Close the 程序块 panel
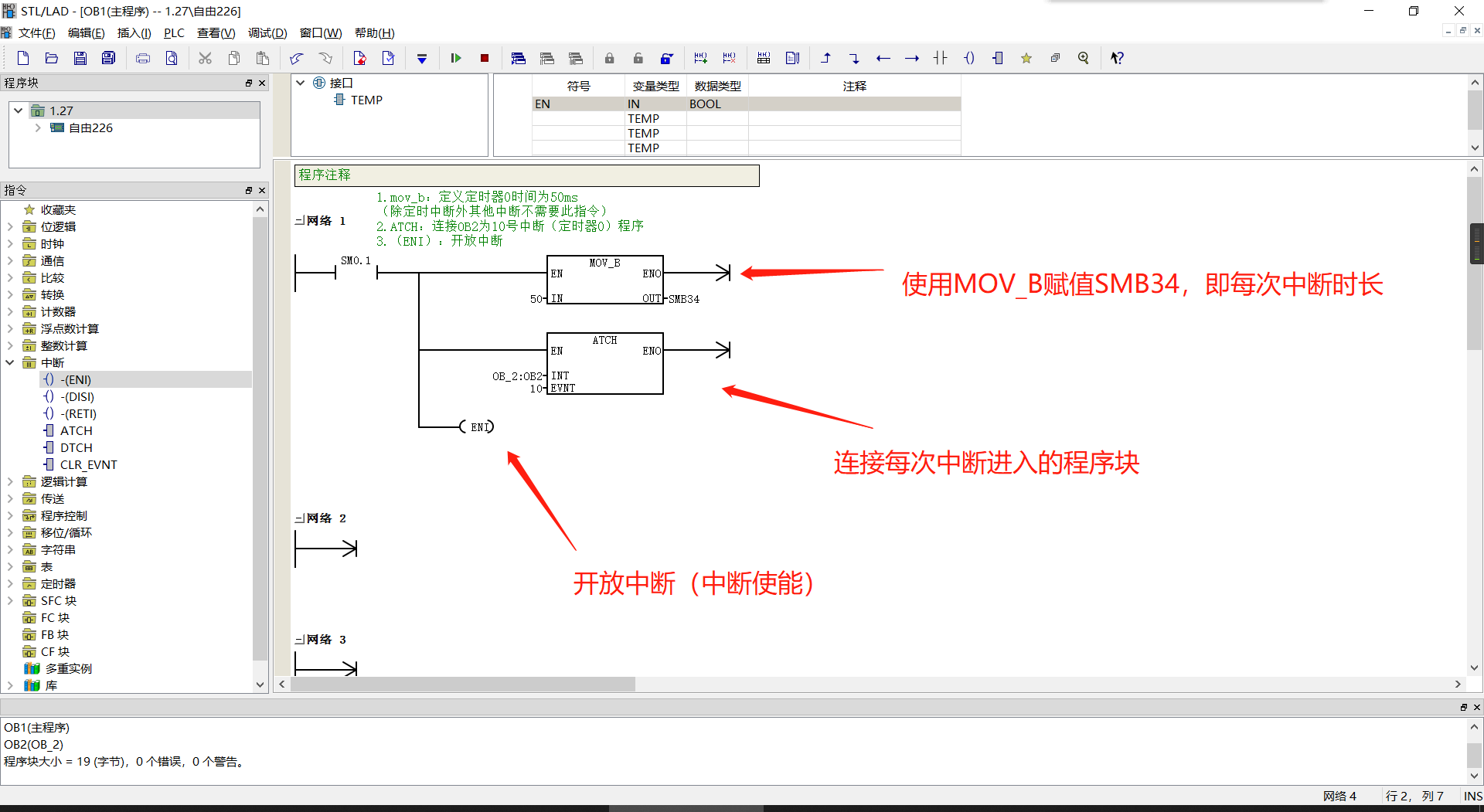The width and height of the screenshot is (1484, 812). pos(262,83)
